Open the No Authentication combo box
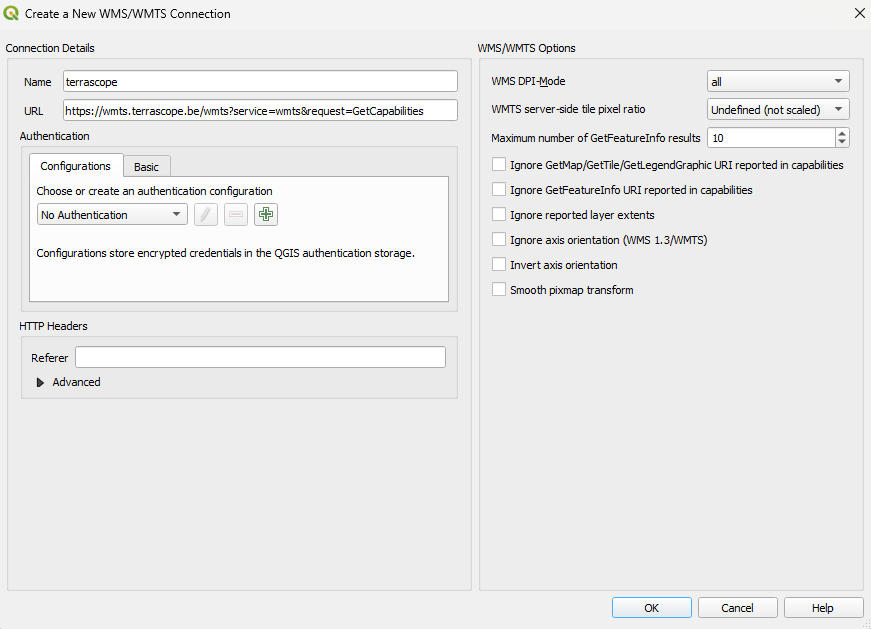The height and width of the screenshot is (629, 871). (x=112, y=214)
